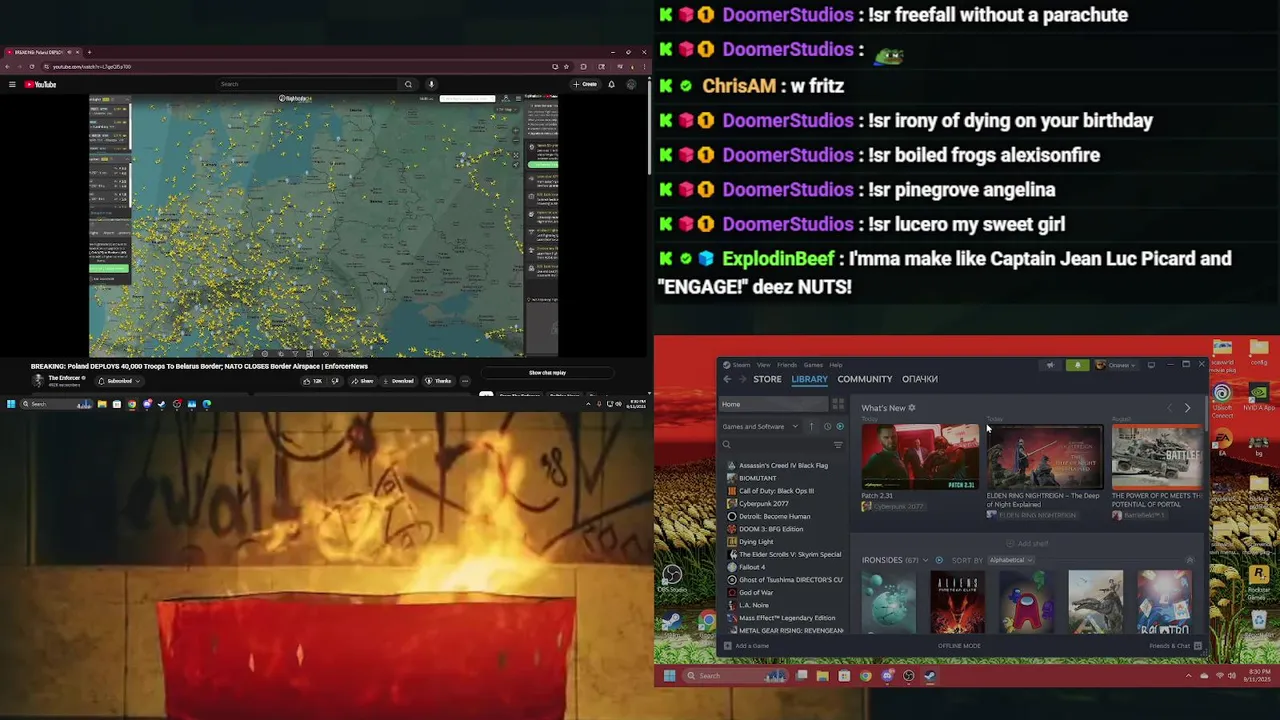
Task: Open the ELDEN RING NIGHTREIGN news thumbnail
Action: 1045,457
